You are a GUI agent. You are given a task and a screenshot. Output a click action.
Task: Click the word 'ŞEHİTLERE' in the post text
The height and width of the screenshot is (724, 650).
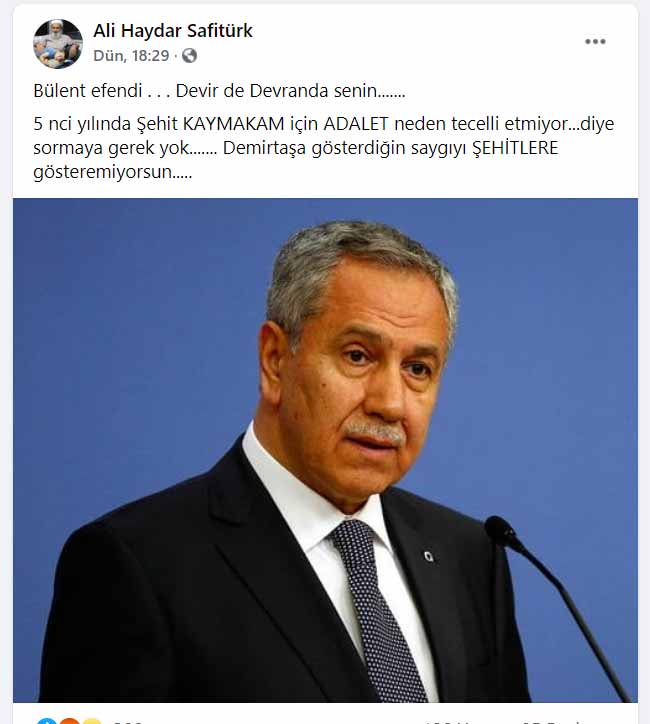pyautogui.click(x=515, y=148)
